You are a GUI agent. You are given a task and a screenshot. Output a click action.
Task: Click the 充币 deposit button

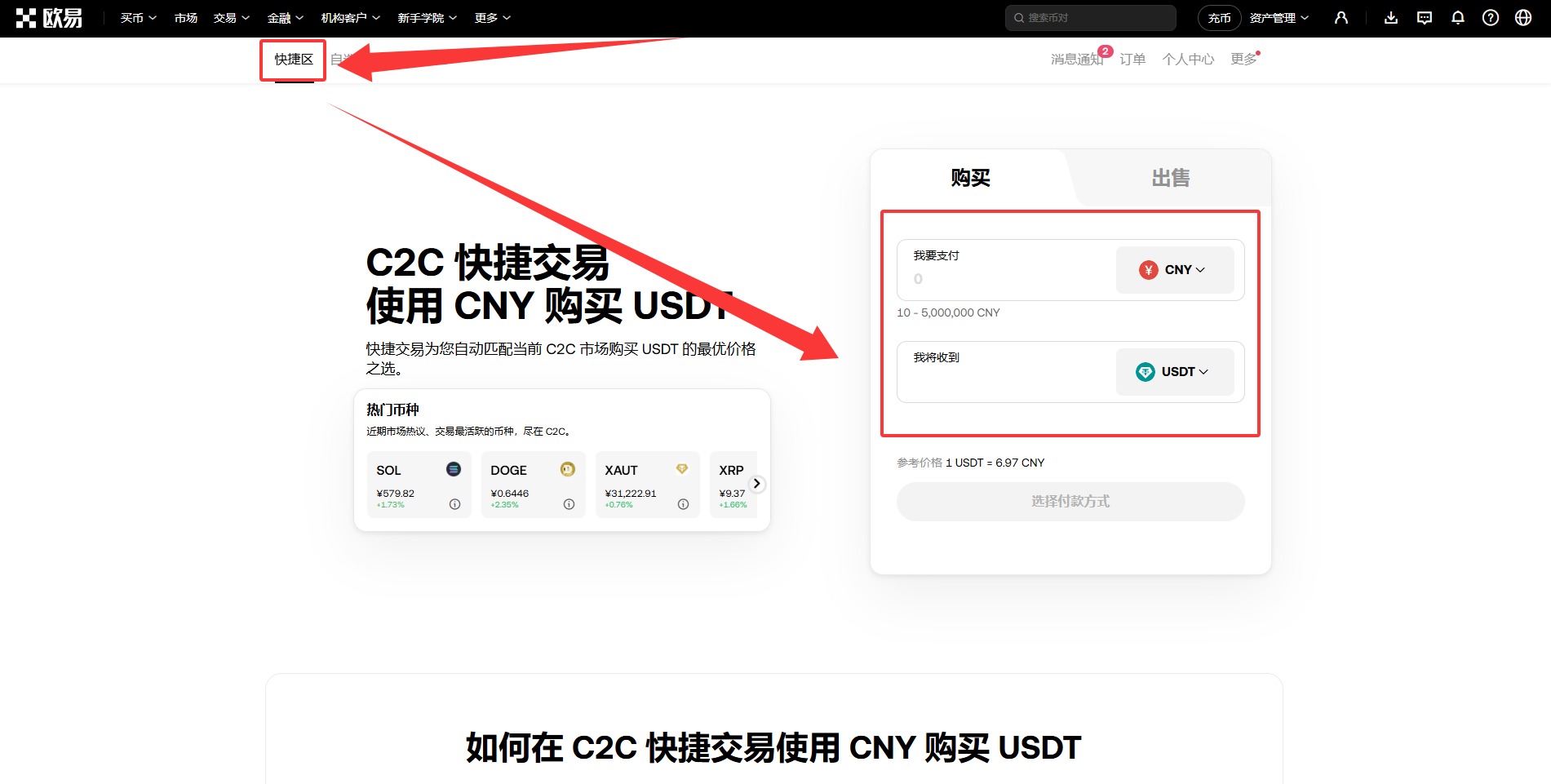click(1219, 18)
